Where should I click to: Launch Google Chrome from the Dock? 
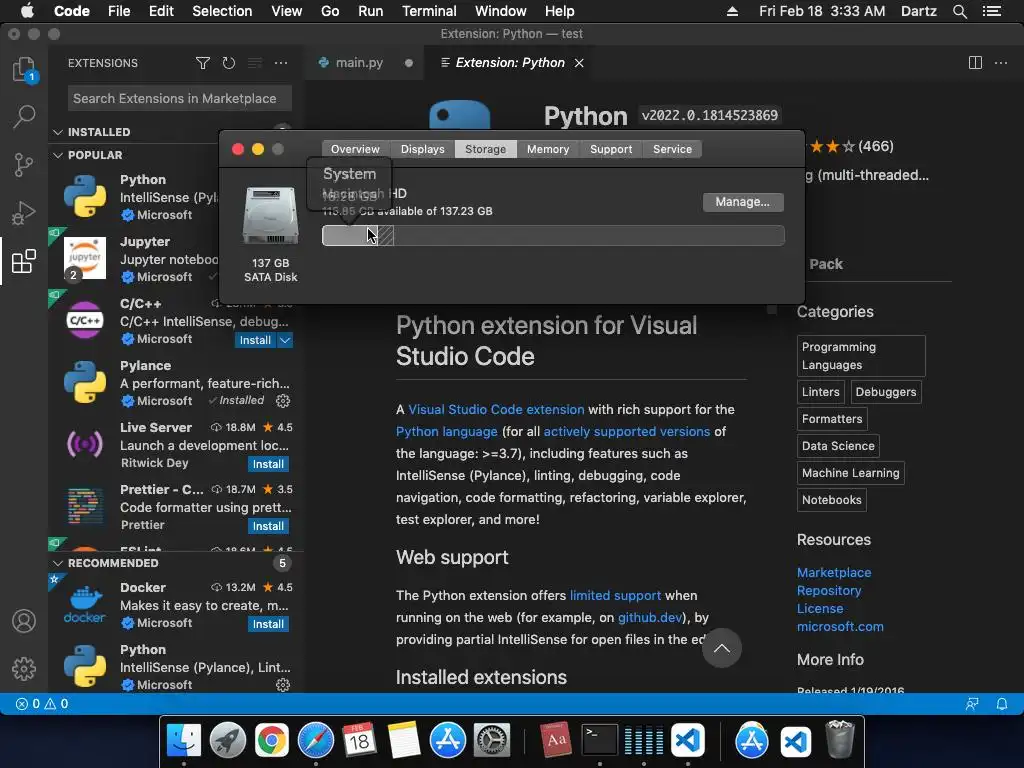pyautogui.click(x=272, y=740)
